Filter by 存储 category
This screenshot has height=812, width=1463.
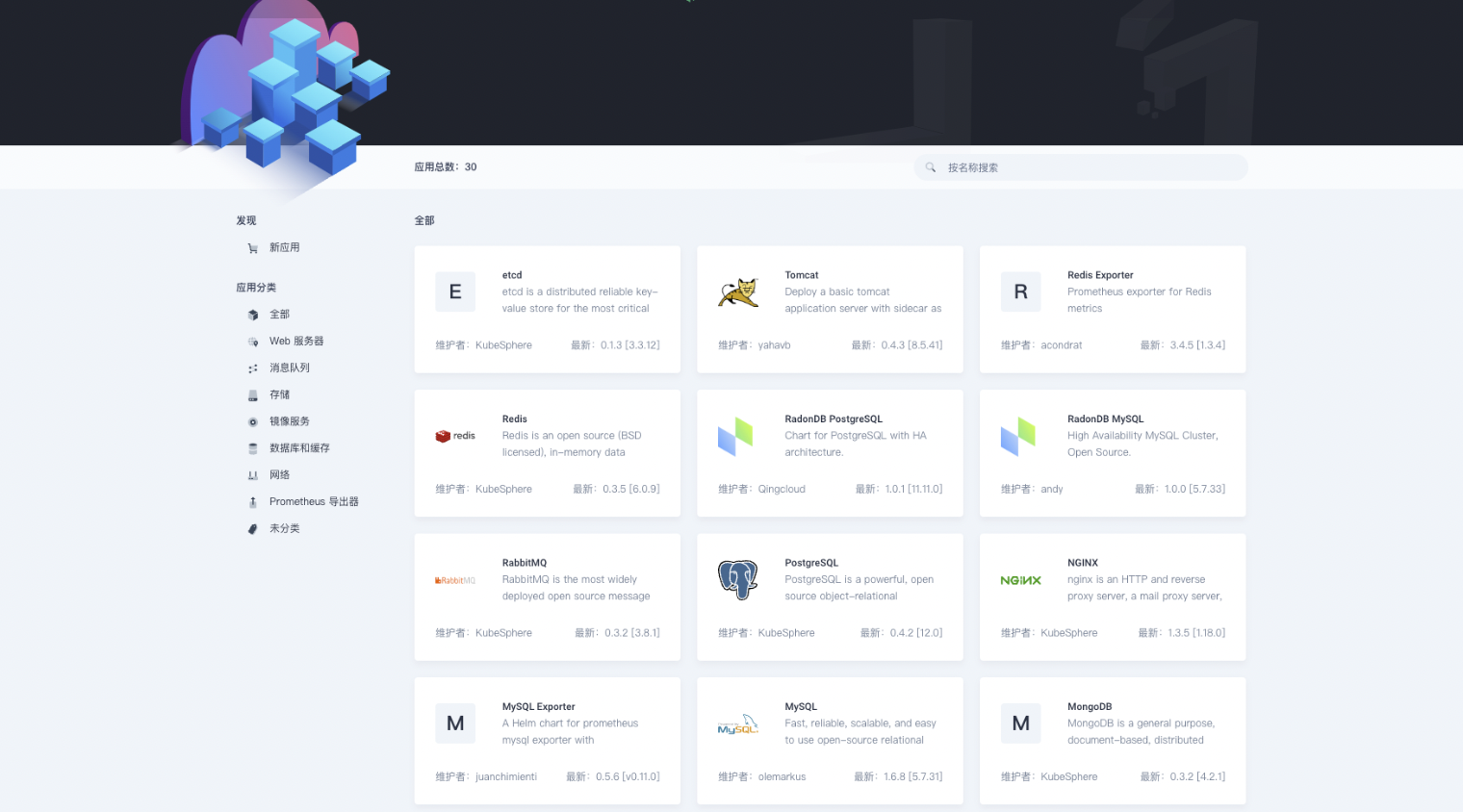pos(279,394)
